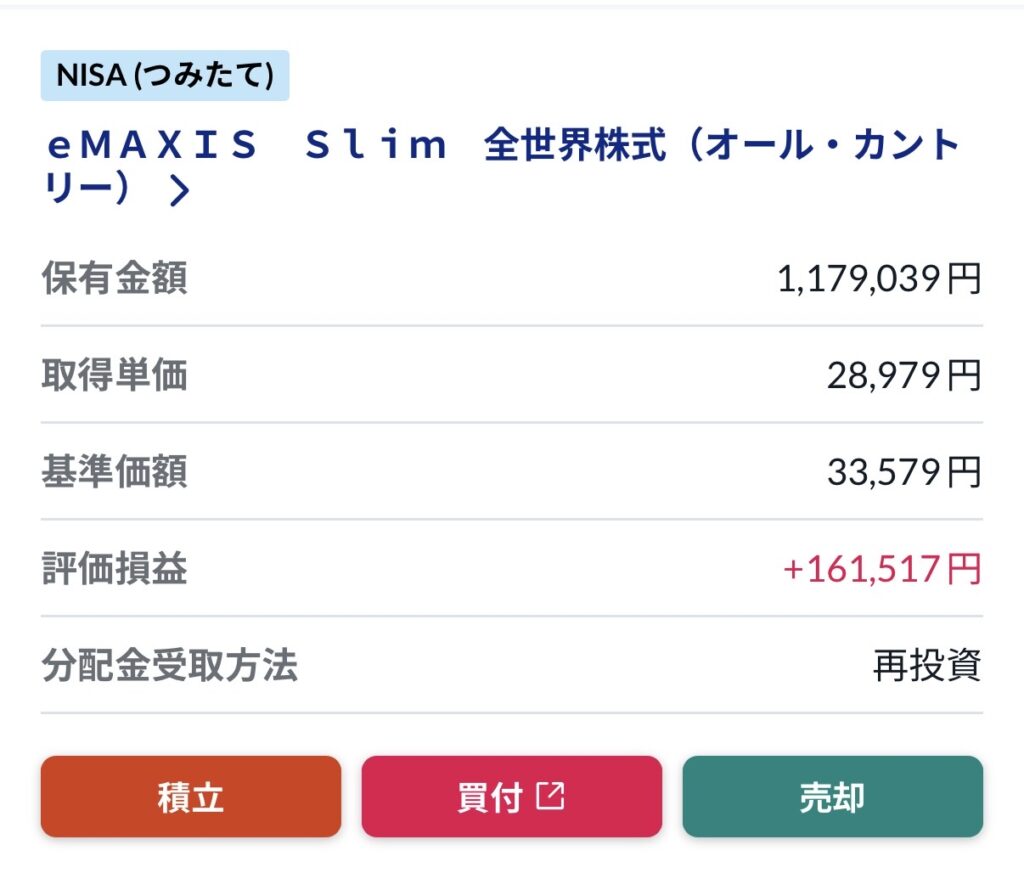1024x873 pixels.
Task: Open the external link icon on 買付
Action: [x=551, y=796]
